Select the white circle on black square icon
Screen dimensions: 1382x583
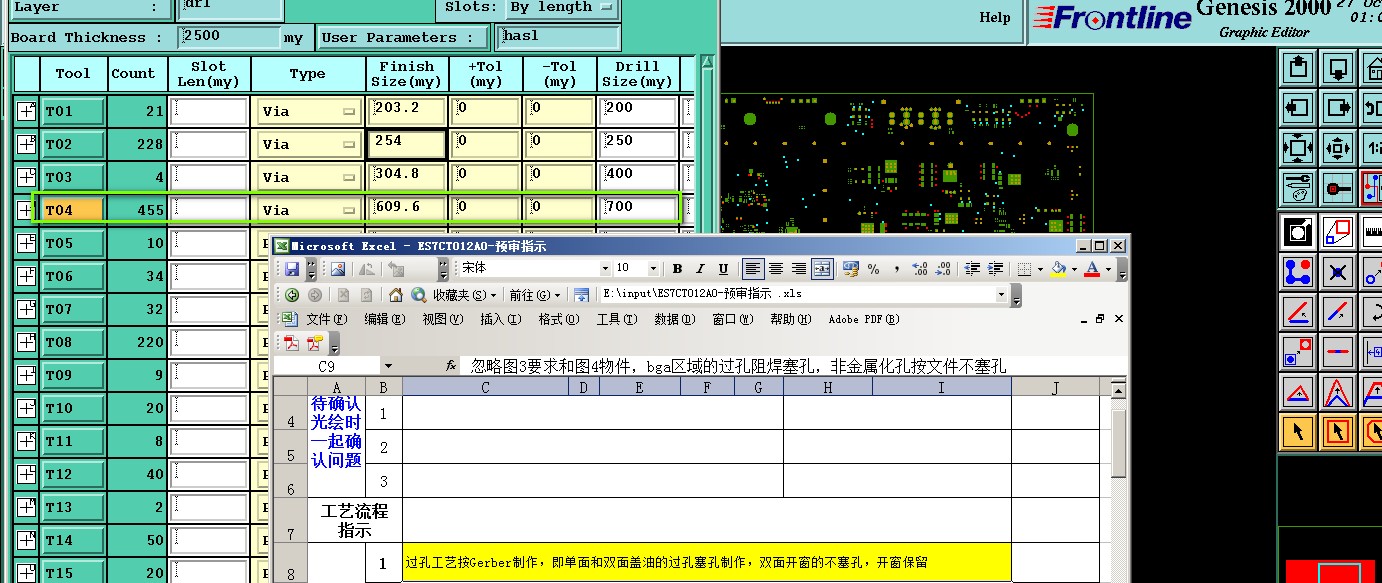pos(1298,232)
